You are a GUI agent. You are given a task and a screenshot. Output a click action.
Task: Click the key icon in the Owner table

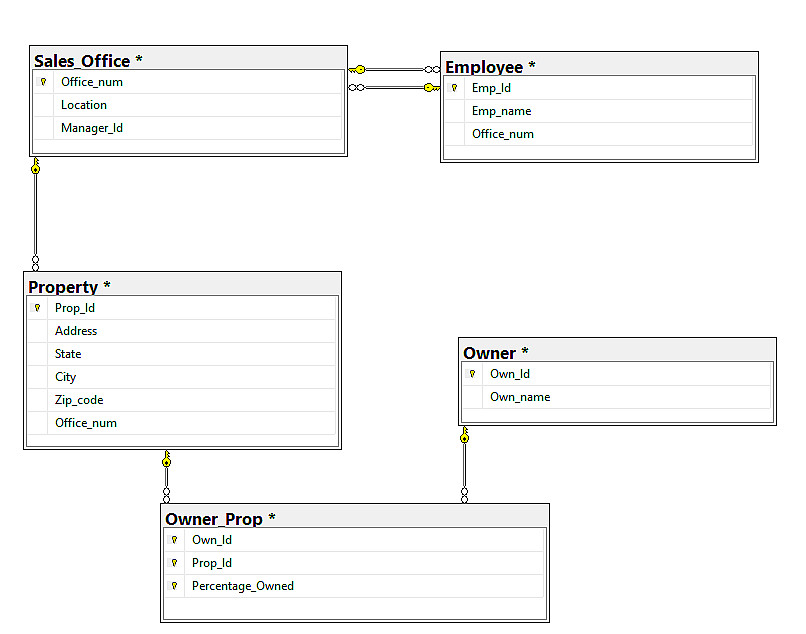click(473, 374)
